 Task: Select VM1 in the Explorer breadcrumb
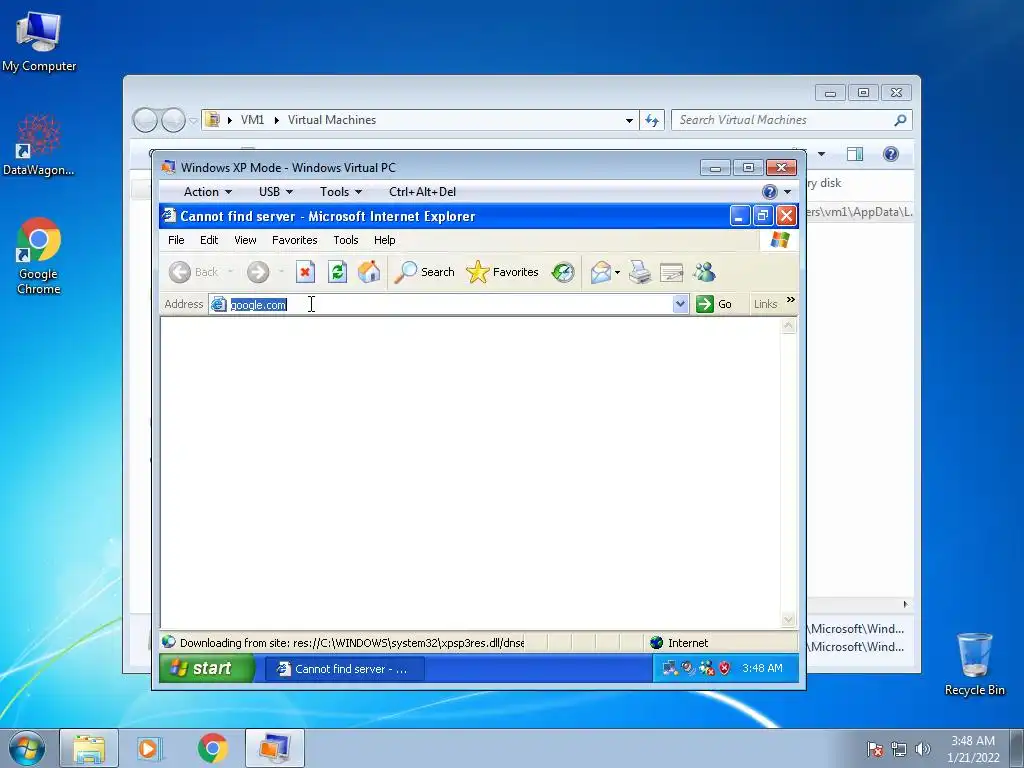pyautogui.click(x=252, y=120)
